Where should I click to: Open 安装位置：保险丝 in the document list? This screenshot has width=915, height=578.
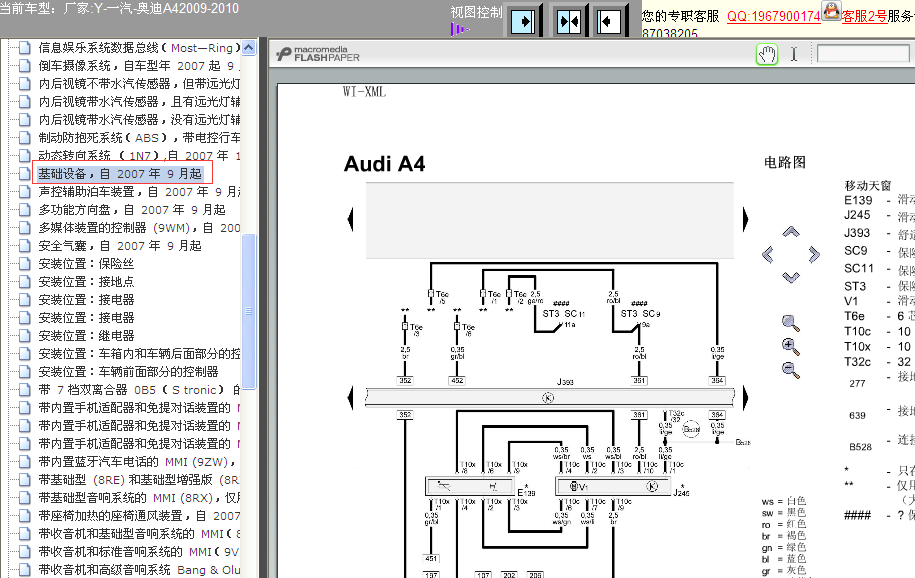(x=86, y=264)
